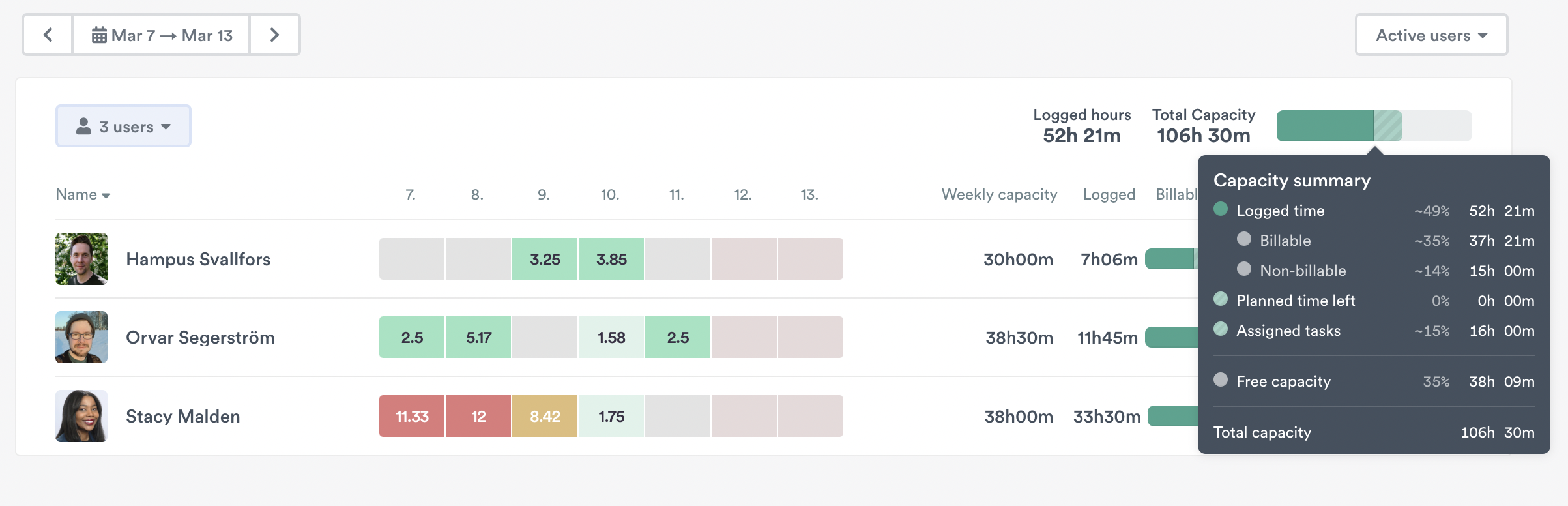Click the Billable legend dot
1568x506 pixels.
click(1245, 240)
